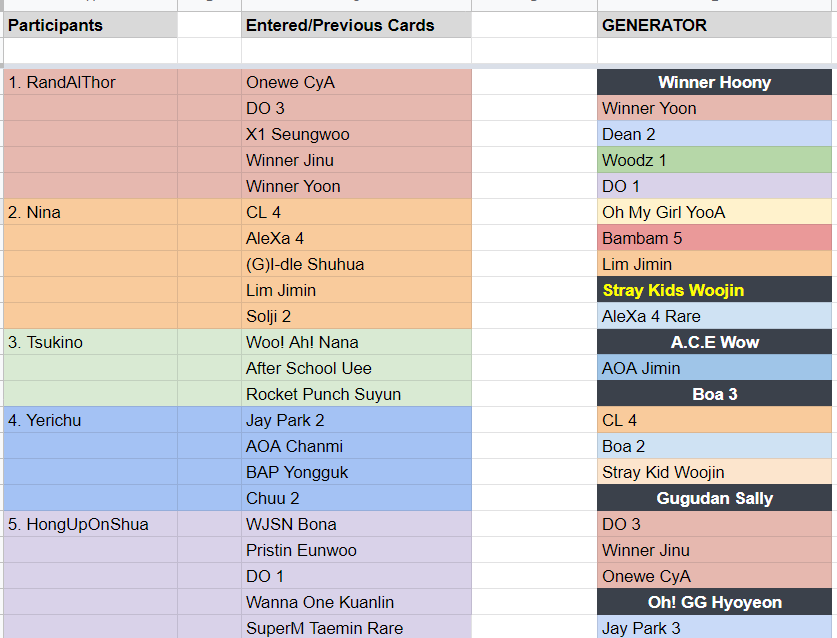Select the 'AleXa 4' cell
837x638 pixels.
(x=356, y=238)
